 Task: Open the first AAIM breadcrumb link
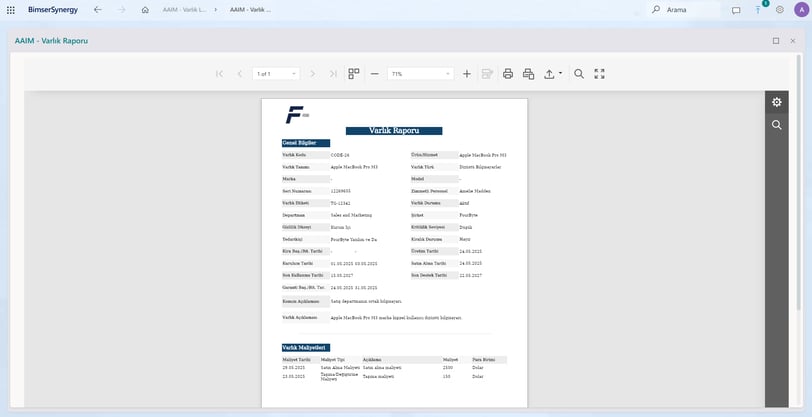click(x=184, y=10)
